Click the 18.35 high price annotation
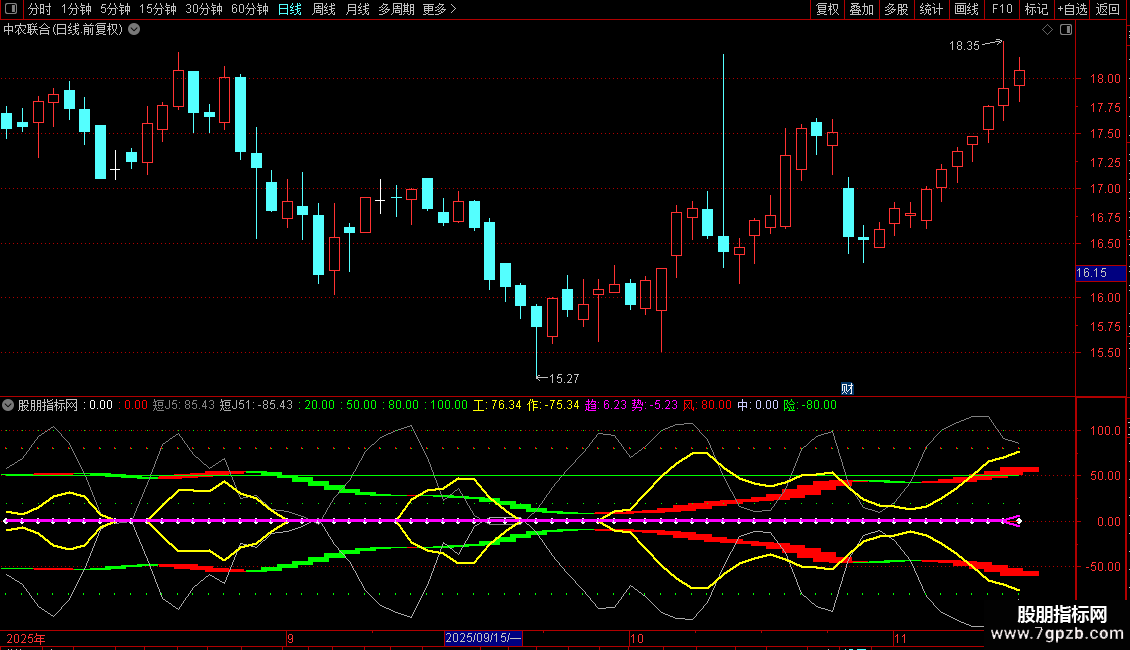The image size is (1130, 650). pyautogui.click(x=964, y=46)
